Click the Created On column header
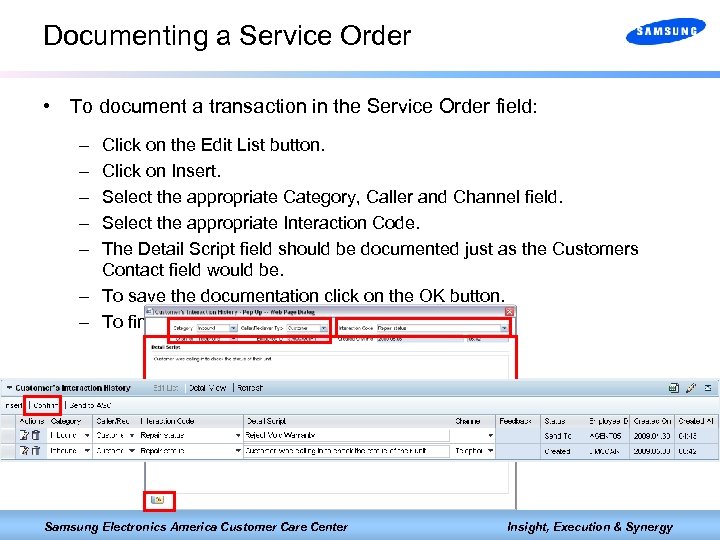720x540 pixels. coord(652,421)
